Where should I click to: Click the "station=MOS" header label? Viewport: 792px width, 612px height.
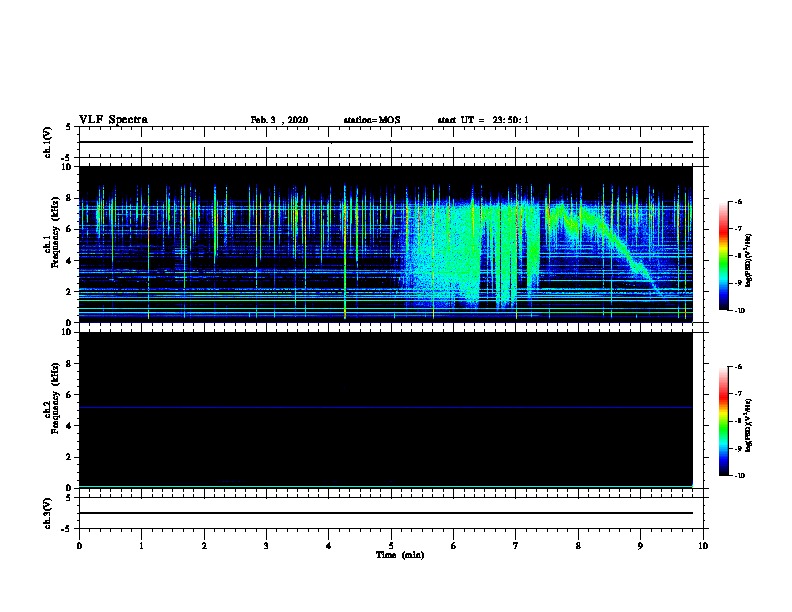[372, 120]
